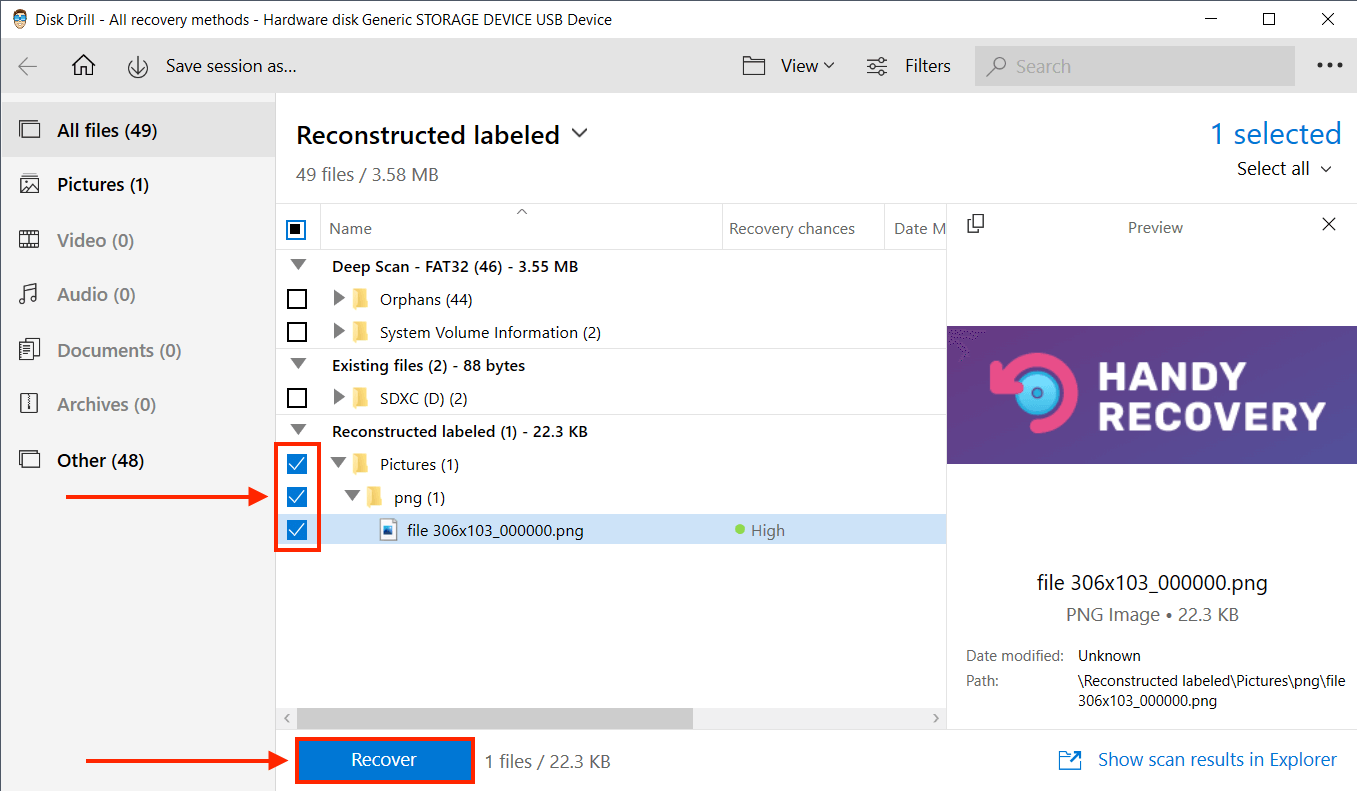Click the Pictures category icon in sidebar

[30, 185]
